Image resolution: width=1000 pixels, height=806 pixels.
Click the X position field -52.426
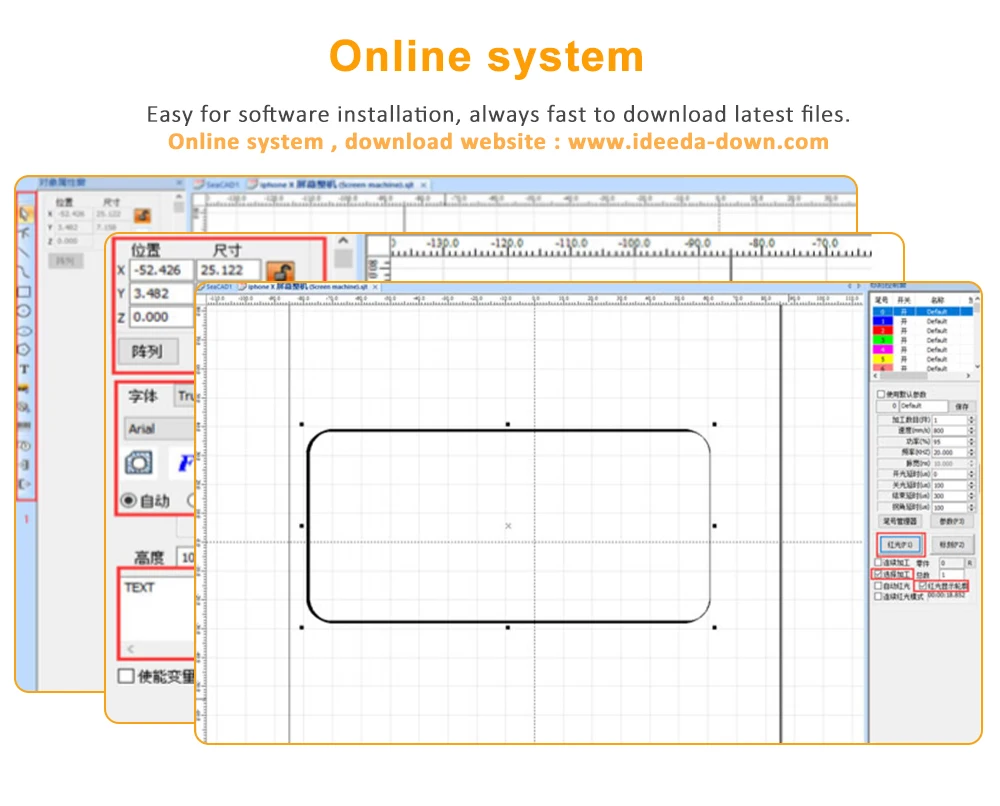[x=161, y=270]
